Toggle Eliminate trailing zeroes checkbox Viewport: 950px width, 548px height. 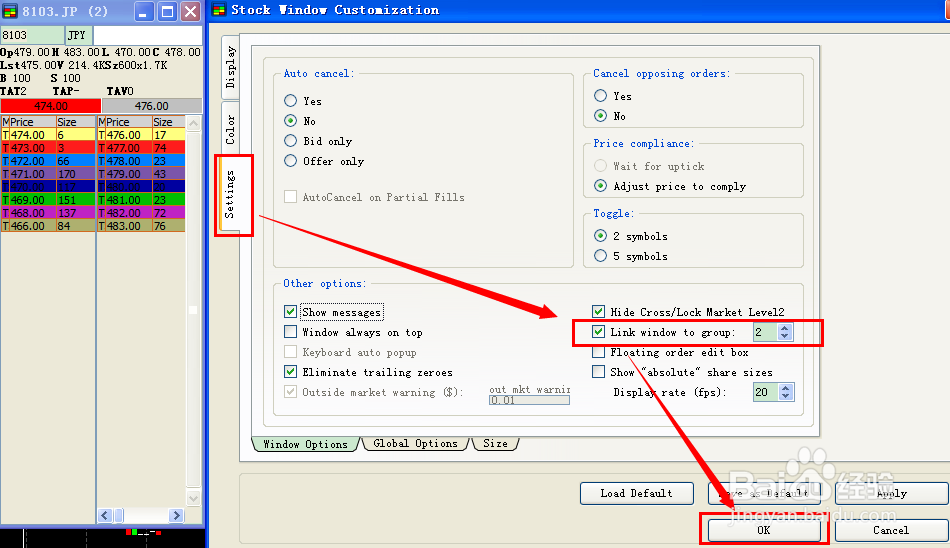coord(290,372)
